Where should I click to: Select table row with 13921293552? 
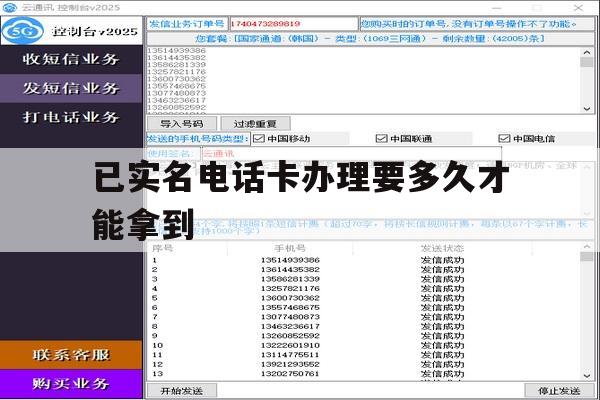[x=364, y=364]
